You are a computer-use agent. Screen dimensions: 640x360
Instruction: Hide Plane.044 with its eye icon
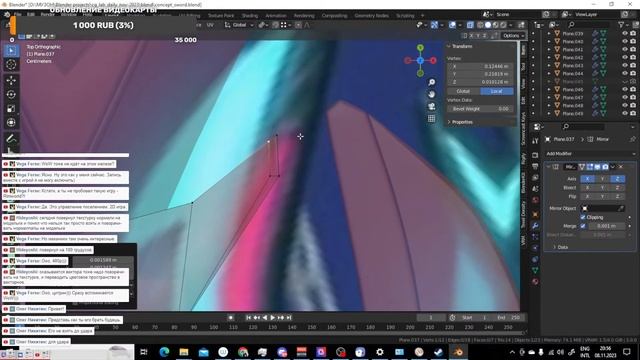(x=625, y=73)
